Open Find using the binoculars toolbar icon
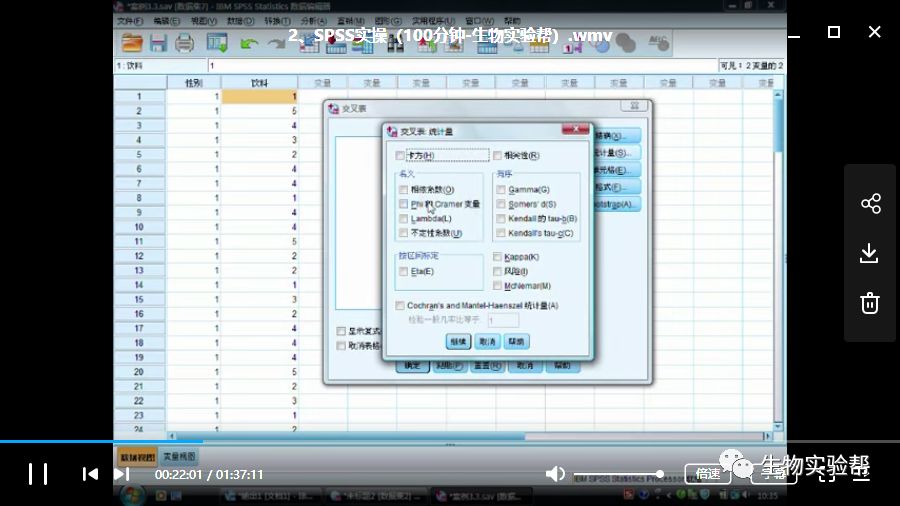 tap(396, 44)
